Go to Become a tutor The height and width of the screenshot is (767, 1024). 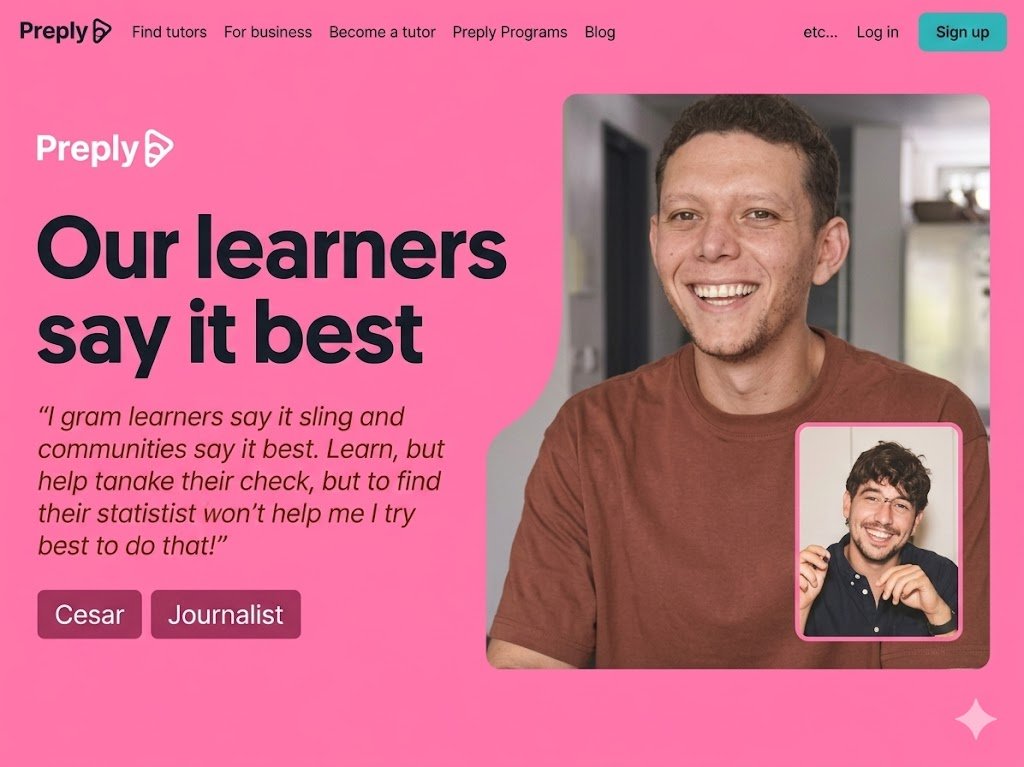pos(382,32)
